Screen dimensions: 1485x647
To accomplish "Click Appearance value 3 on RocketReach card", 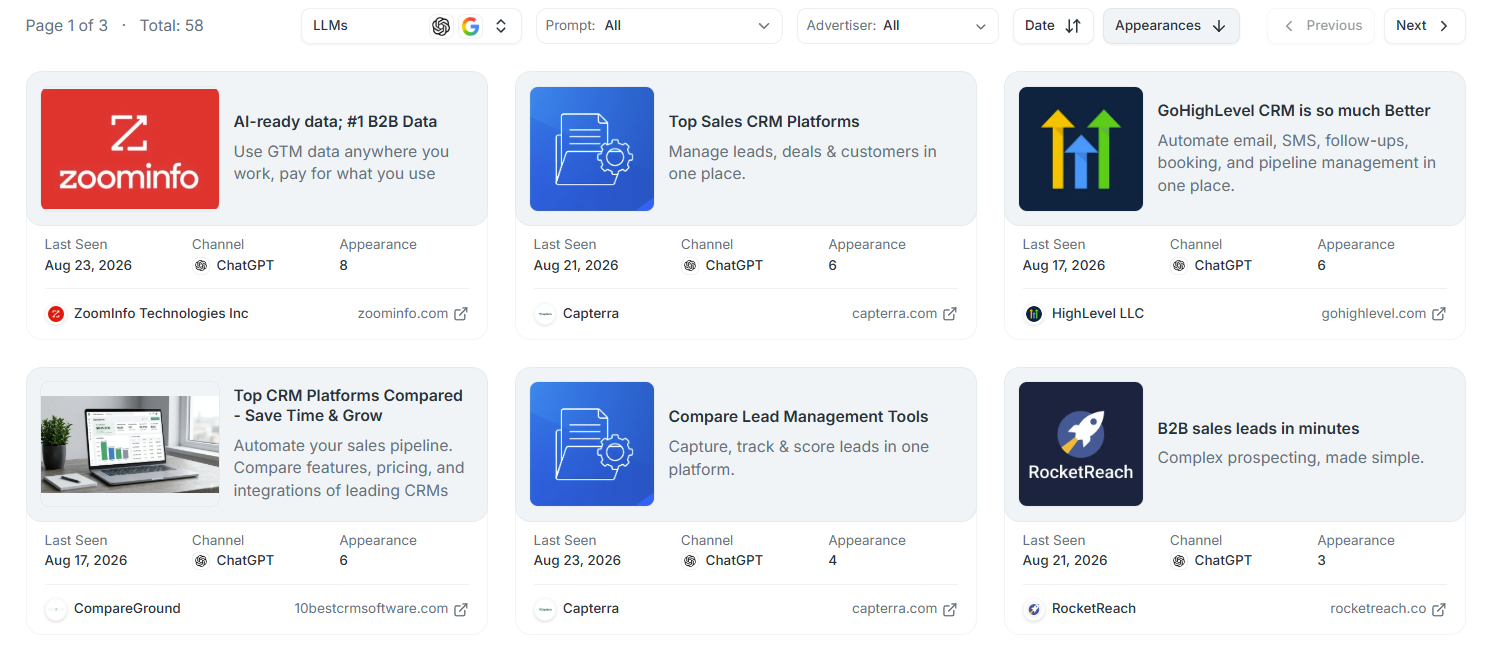I will pos(1322,561).
